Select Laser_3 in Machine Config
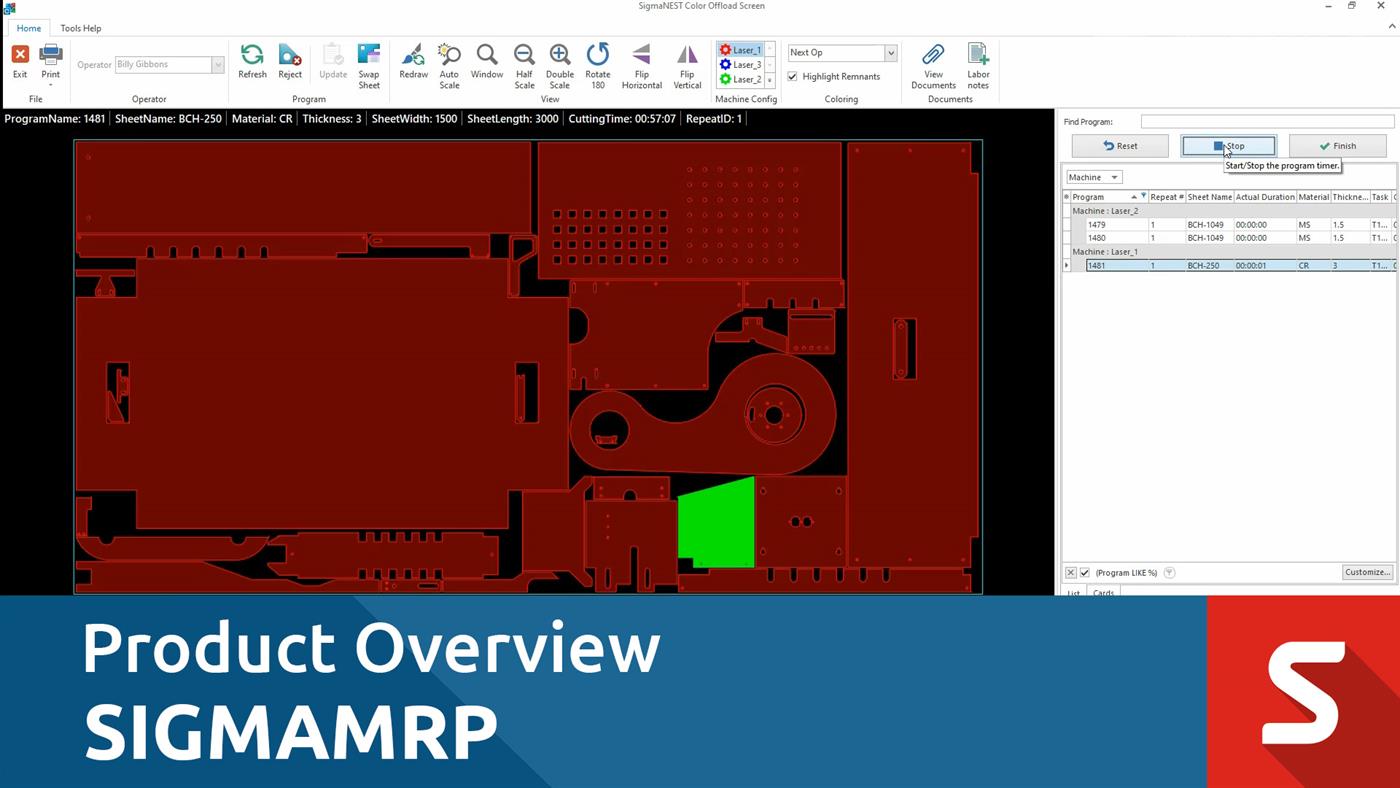 (x=742, y=64)
